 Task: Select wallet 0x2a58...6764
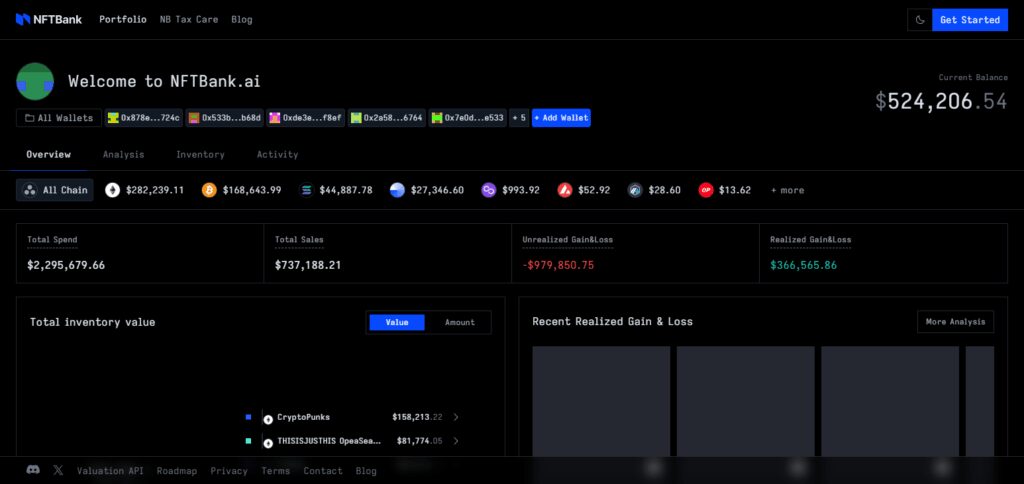[387, 118]
